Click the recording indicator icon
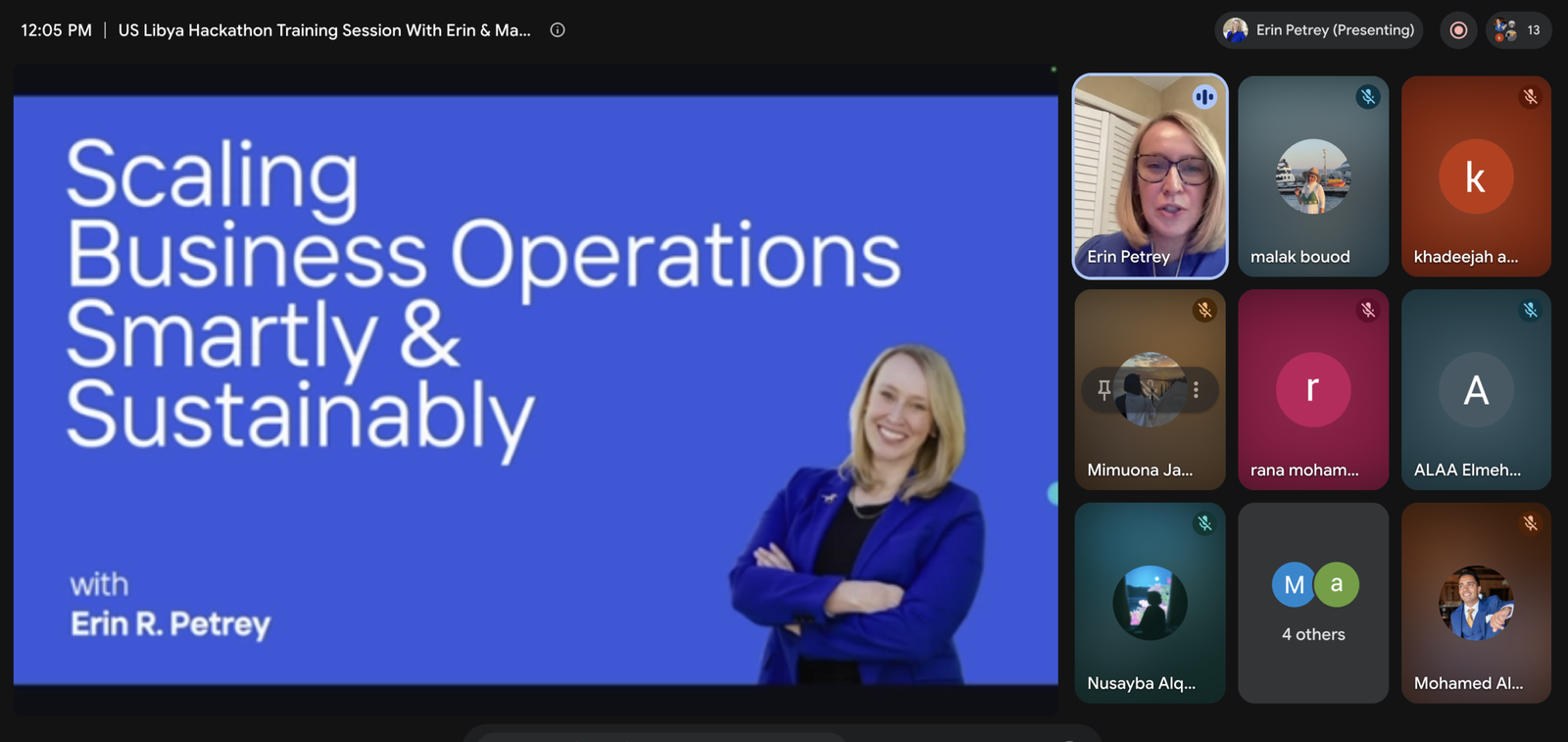 coord(1458,30)
